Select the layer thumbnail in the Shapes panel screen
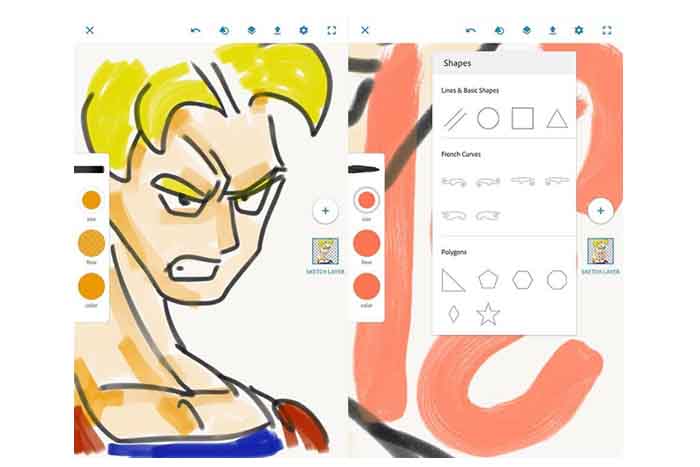 pyautogui.click(x=600, y=251)
